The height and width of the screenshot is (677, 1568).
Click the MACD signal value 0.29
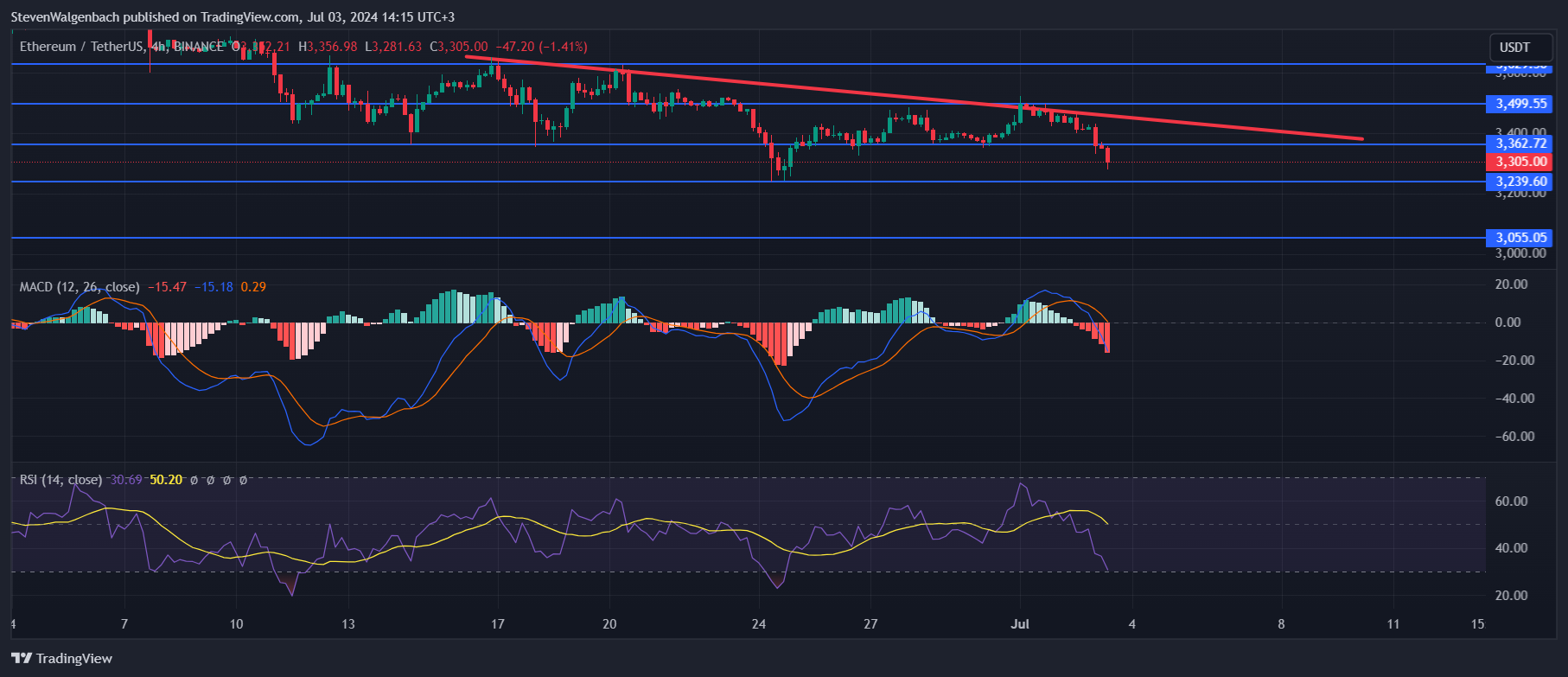pyautogui.click(x=253, y=287)
